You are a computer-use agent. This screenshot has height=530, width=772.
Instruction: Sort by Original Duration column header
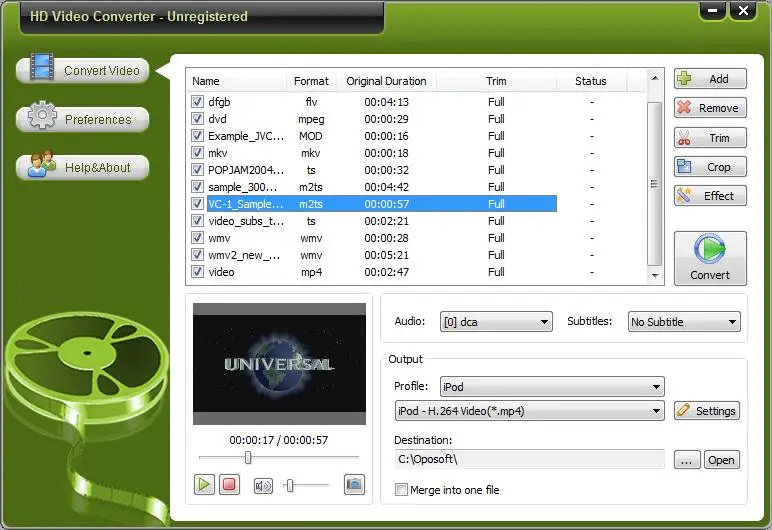click(386, 81)
